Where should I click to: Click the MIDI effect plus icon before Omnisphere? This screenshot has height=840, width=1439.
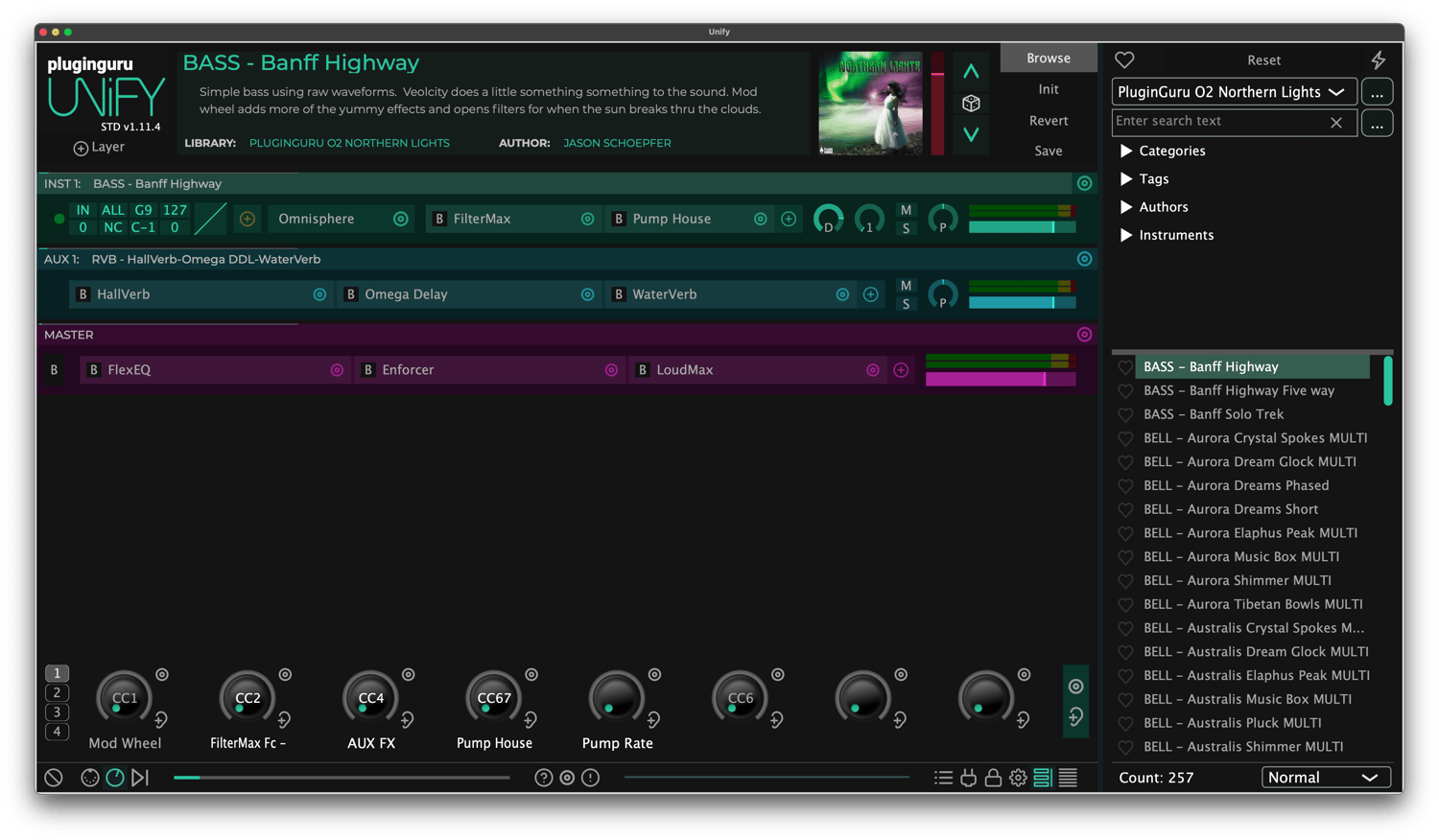(x=248, y=219)
